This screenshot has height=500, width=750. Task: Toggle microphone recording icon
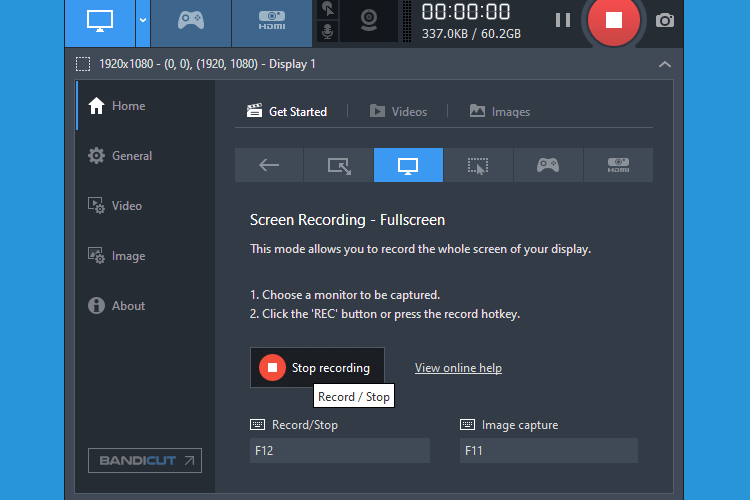328,32
